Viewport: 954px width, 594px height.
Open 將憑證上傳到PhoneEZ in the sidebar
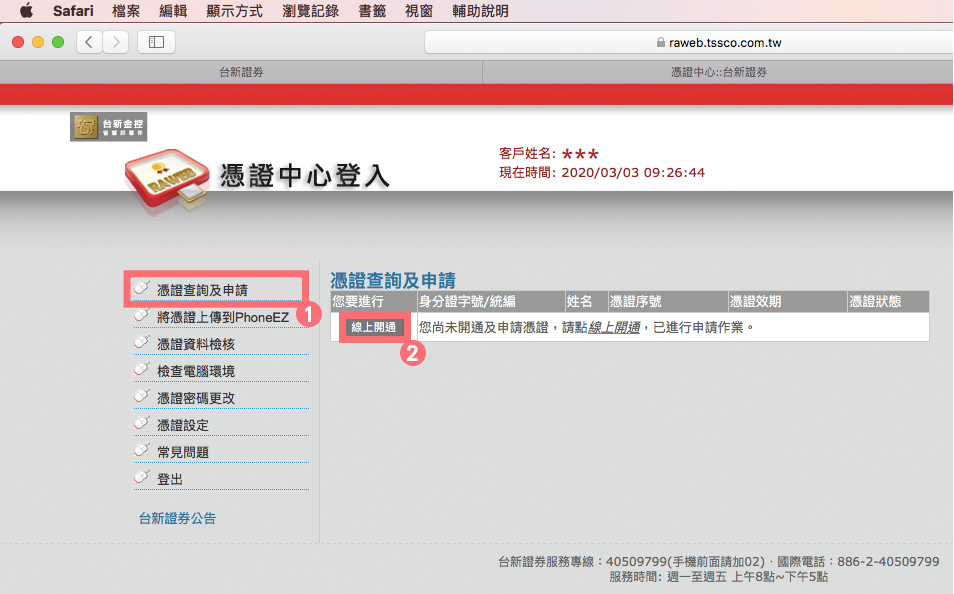pyautogui.click(x=223, y=317)
